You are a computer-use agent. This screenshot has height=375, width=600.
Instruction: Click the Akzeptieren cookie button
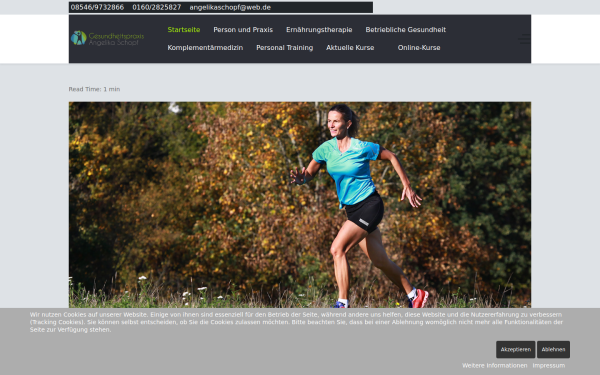515,349
